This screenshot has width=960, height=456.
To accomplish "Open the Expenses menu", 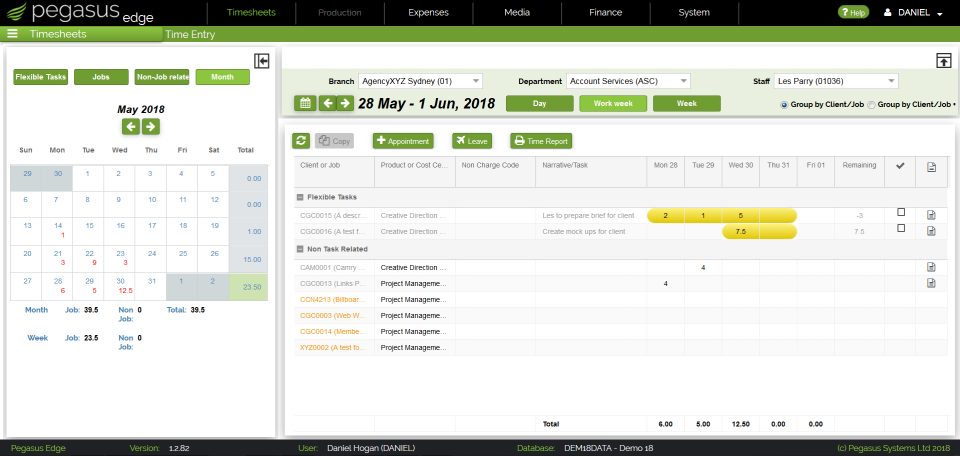I will [x=429, y=12].
